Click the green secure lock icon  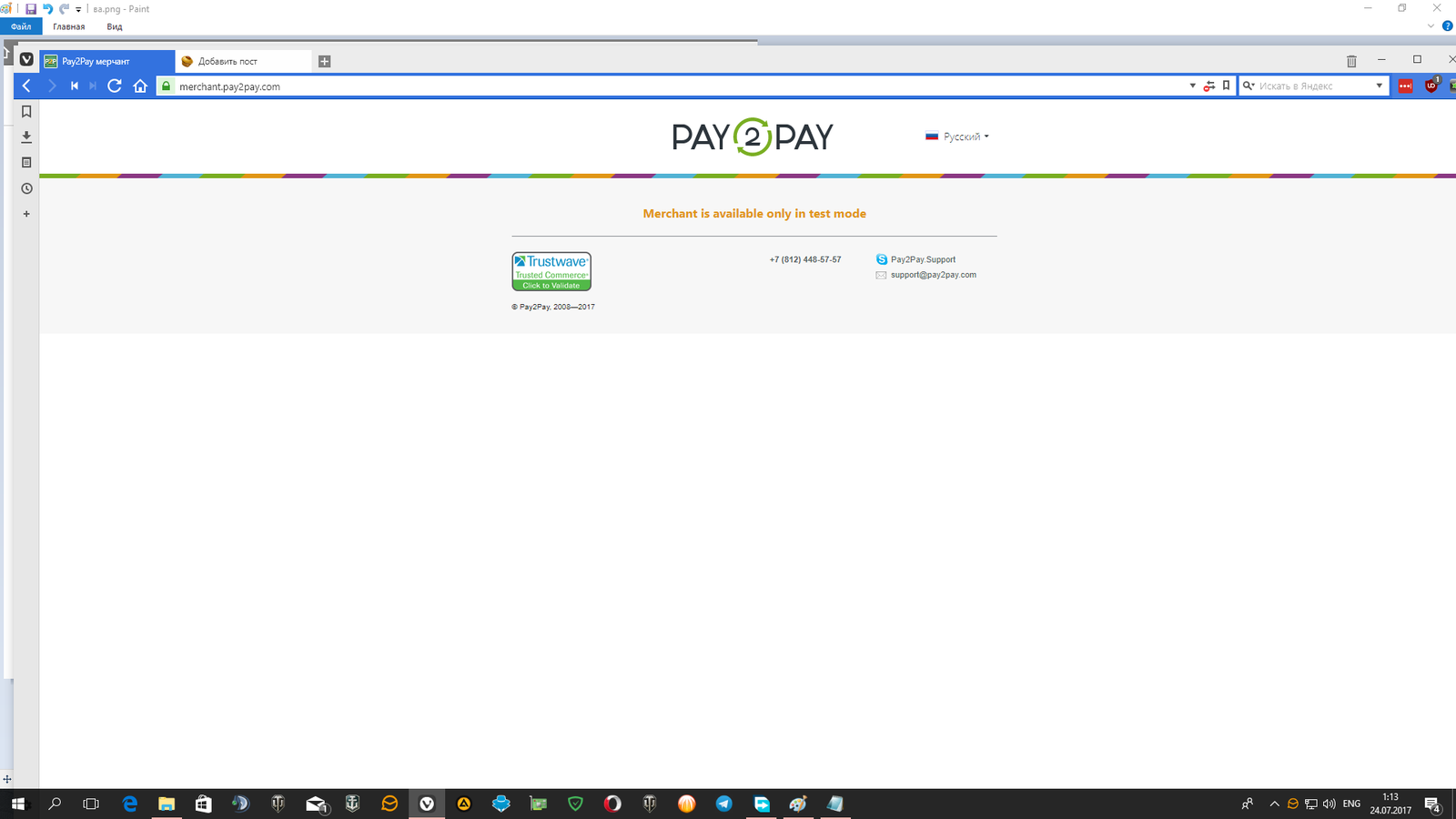167,86
